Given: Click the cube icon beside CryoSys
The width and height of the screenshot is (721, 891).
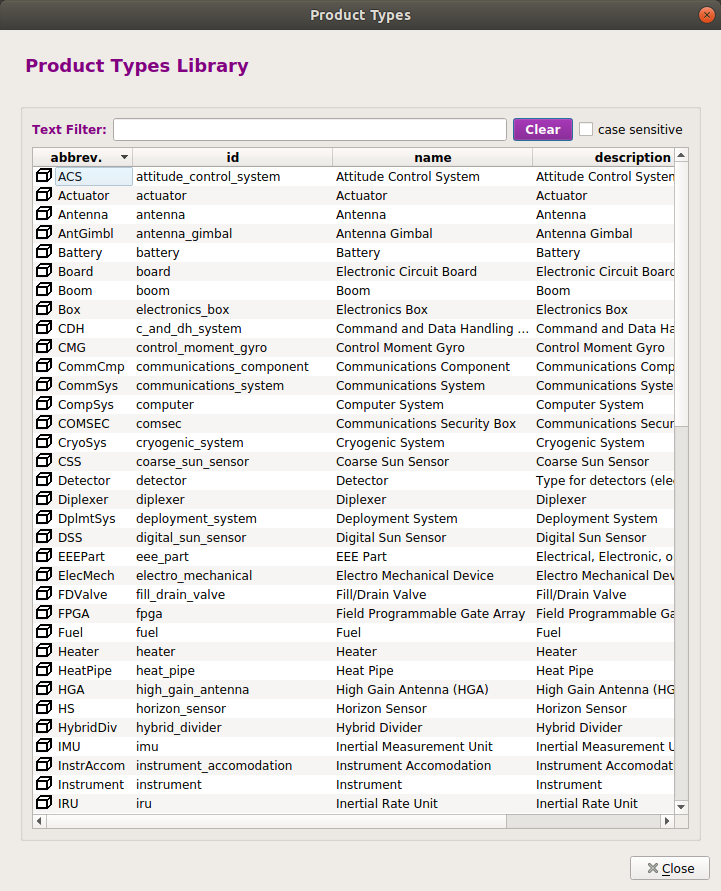Looking at the screenshot, I should (44, 442).
